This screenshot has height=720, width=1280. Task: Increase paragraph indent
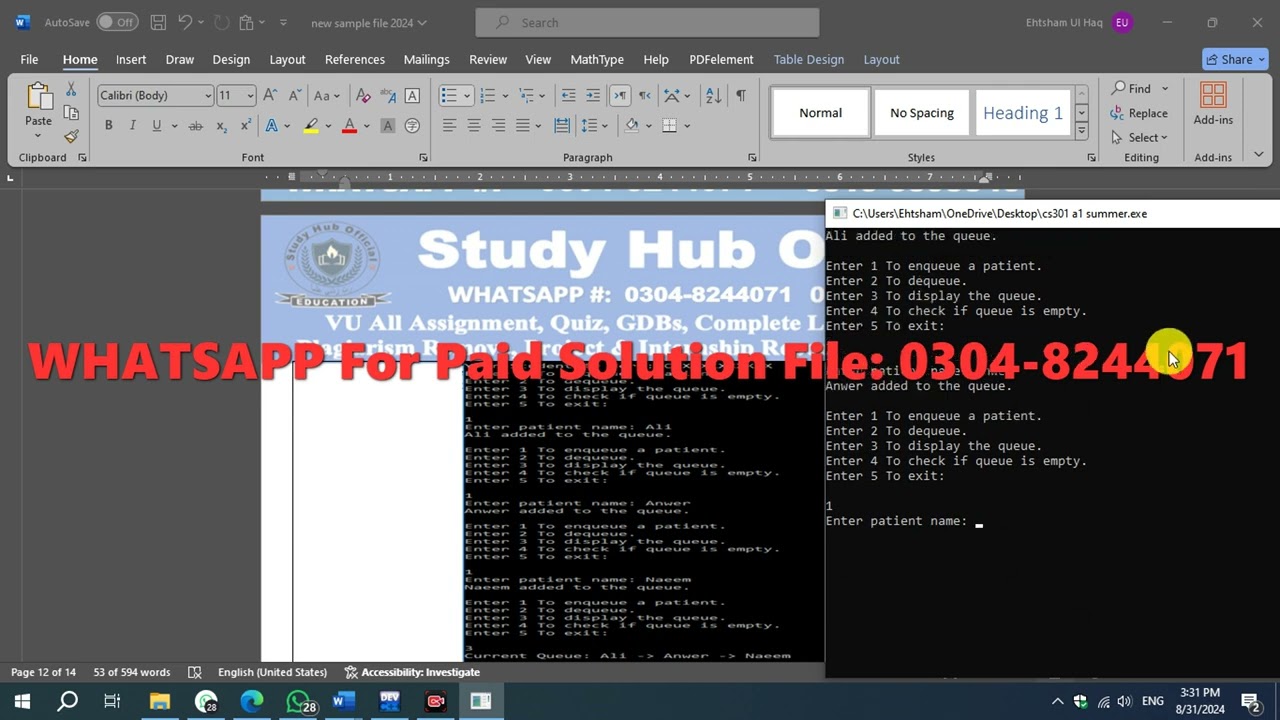tap(593, 96)
